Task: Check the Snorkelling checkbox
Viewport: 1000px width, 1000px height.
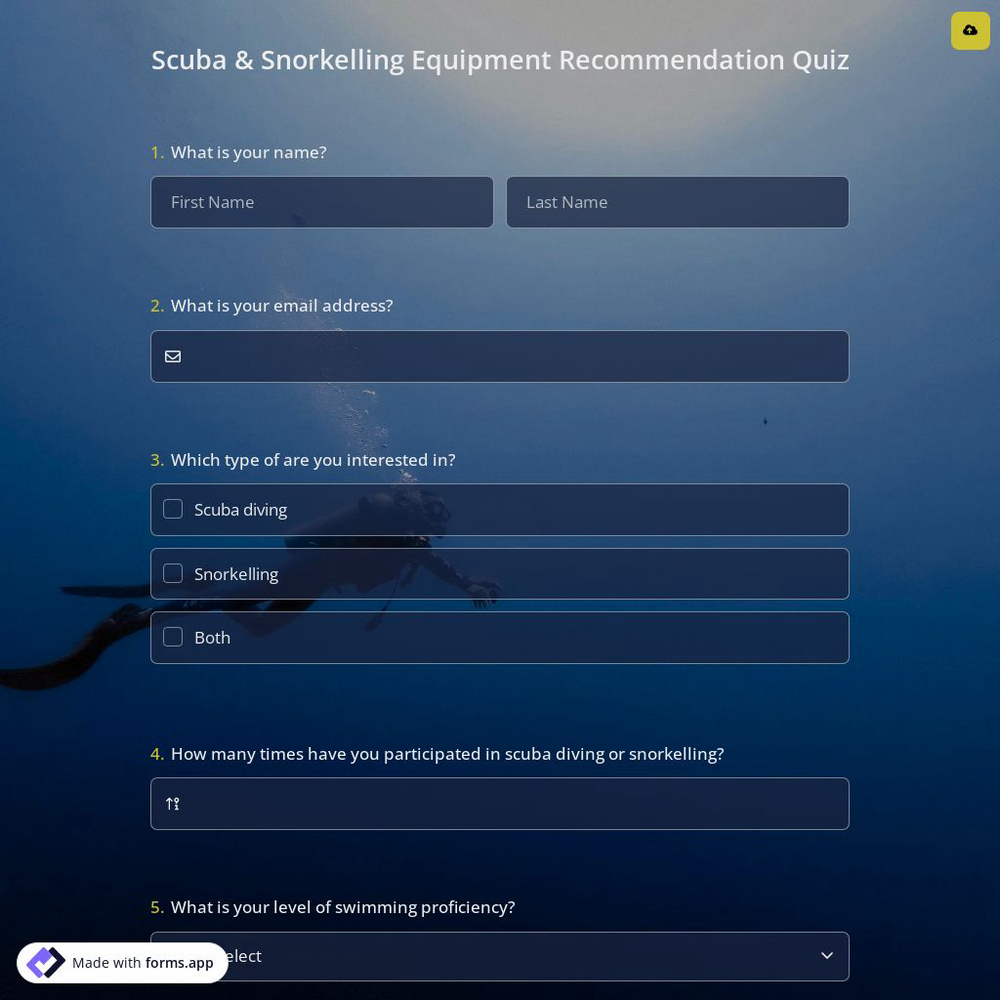Action: click(173, 573)
